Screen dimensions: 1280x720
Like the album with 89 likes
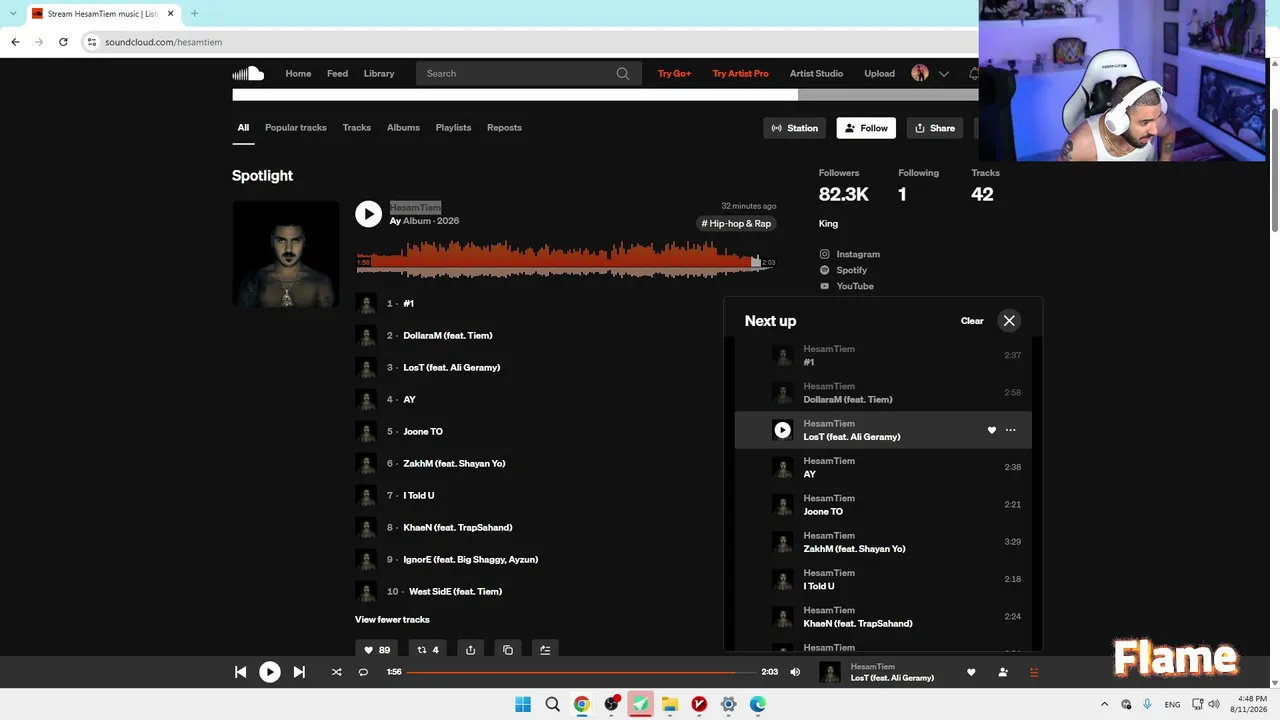377,650
